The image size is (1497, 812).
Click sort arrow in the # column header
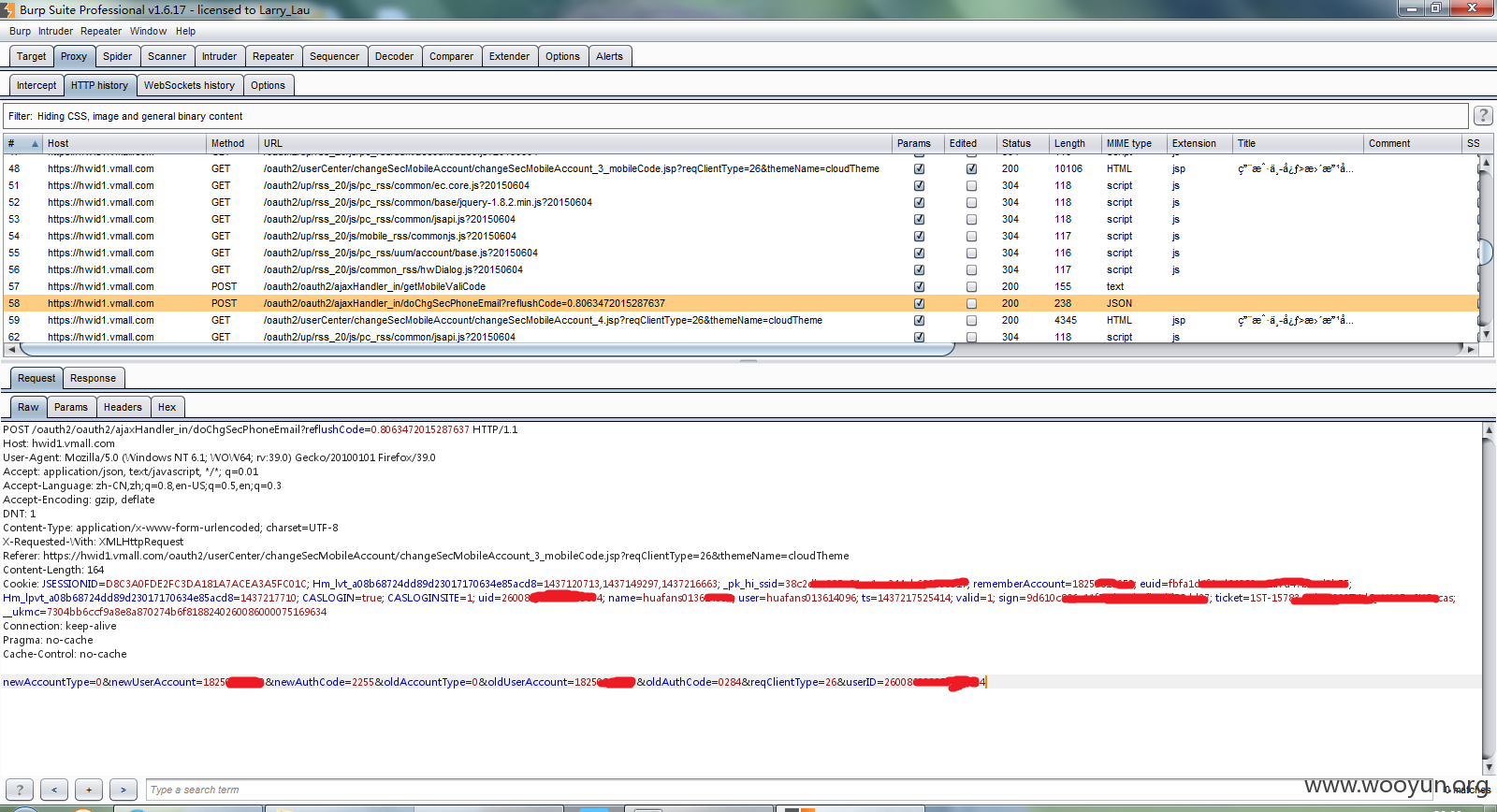tap(35, 143)
